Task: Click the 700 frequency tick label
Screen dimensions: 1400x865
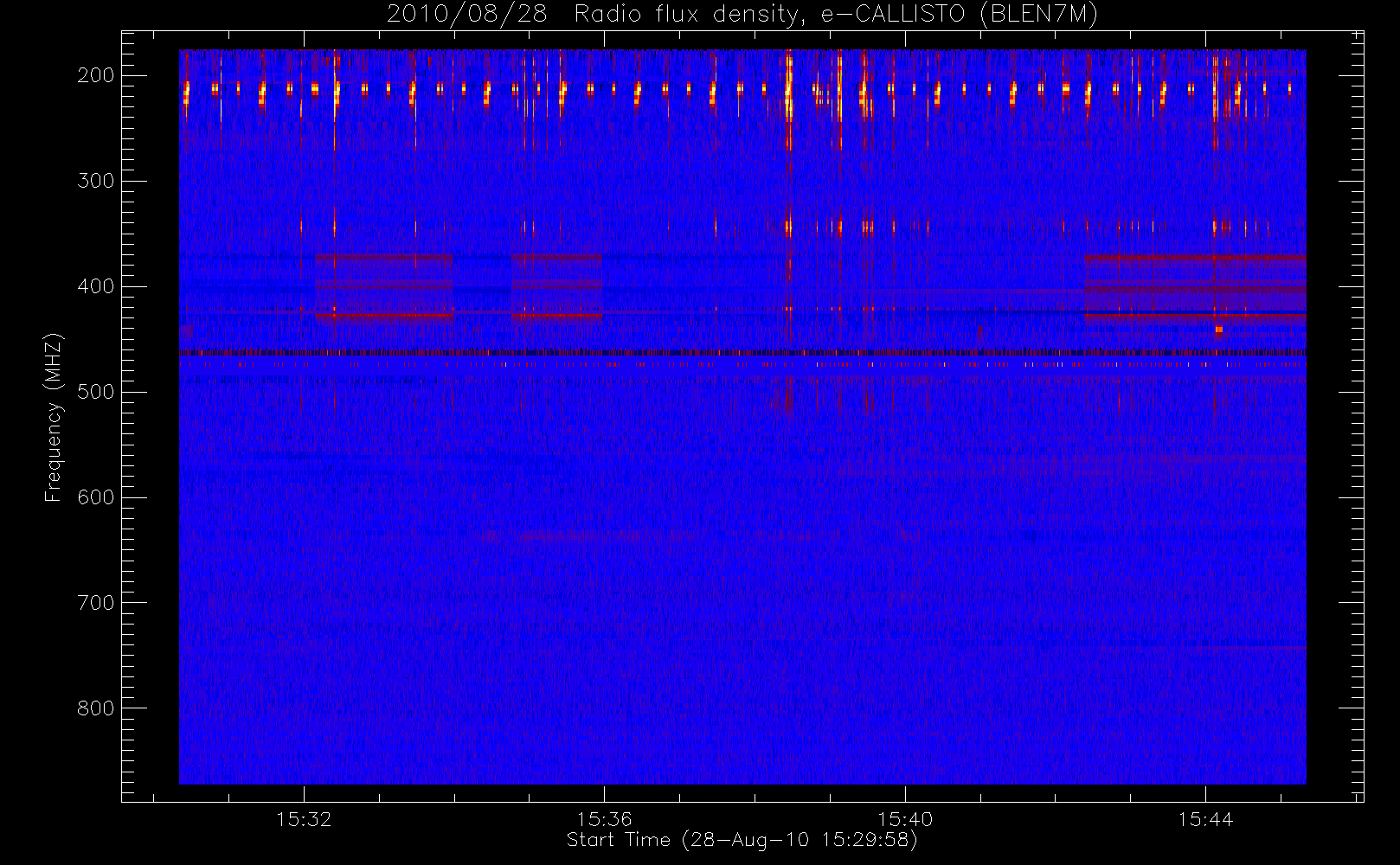Action: [96, 603]
